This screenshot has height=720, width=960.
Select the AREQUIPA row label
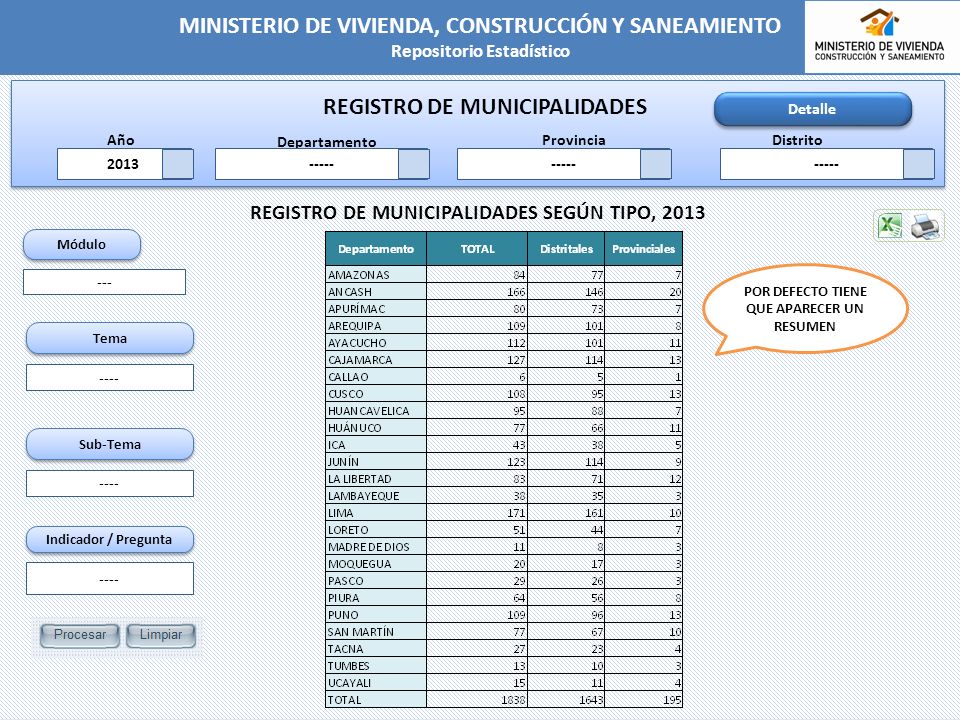[x=354, y=326]
